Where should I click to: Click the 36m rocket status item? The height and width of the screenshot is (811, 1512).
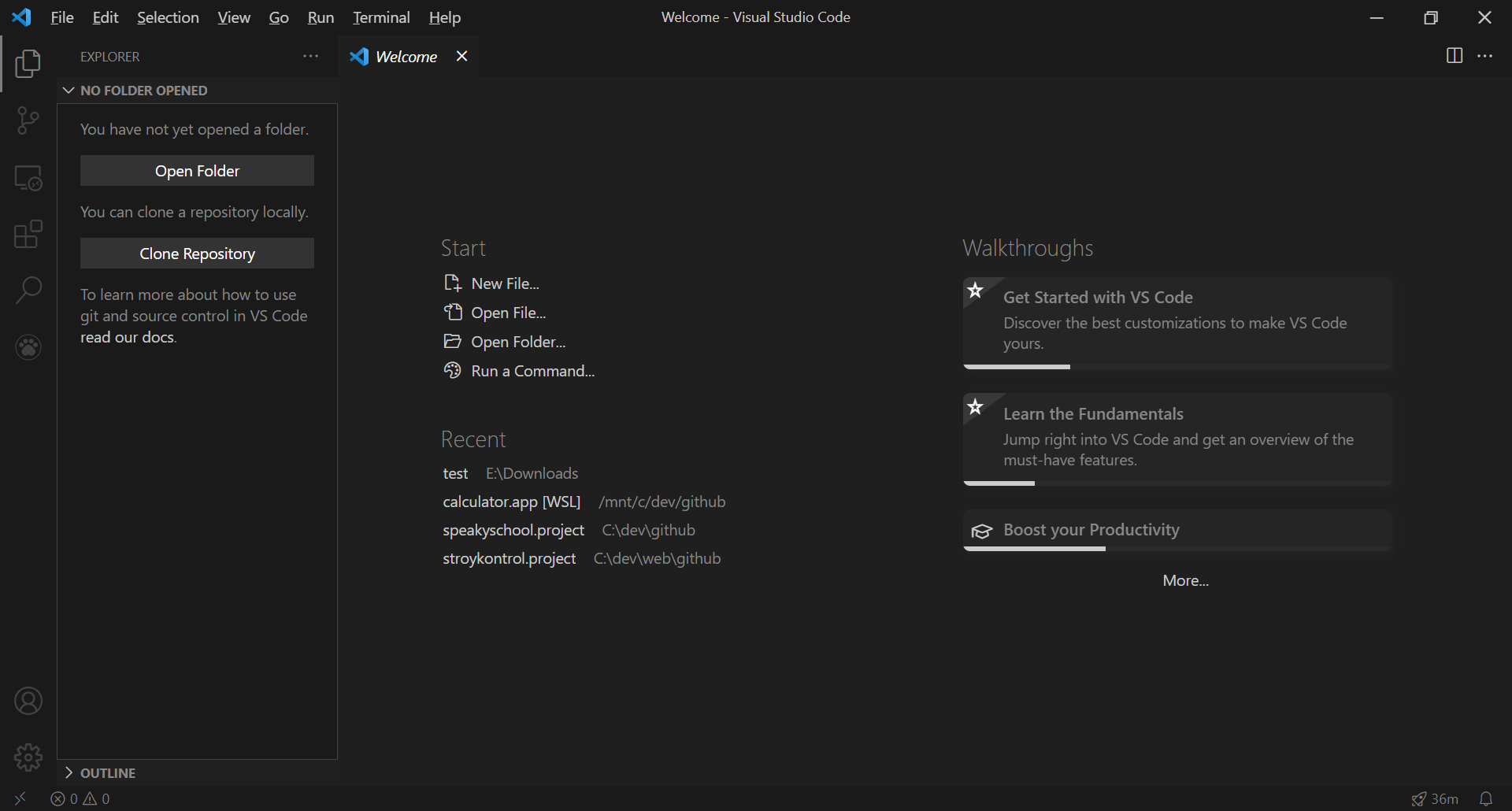pos(1434,798)
